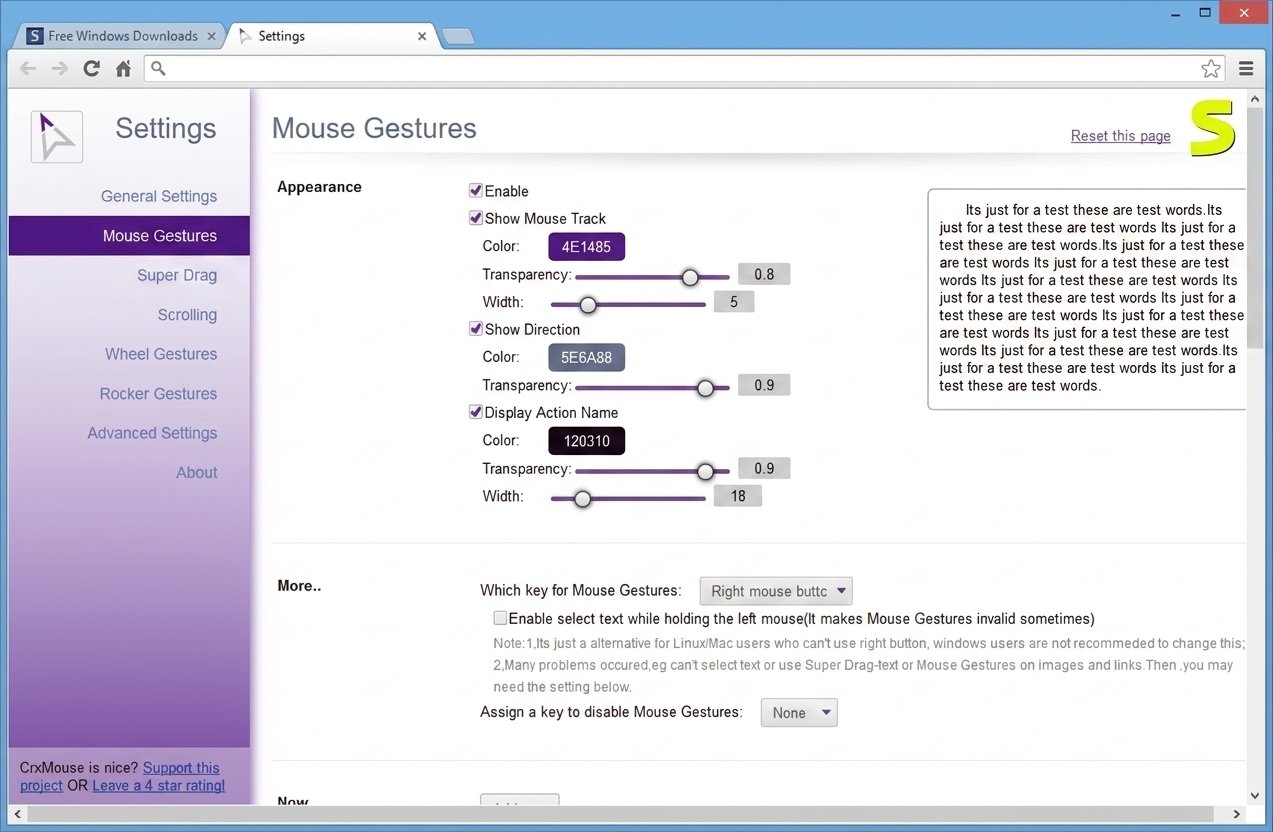This screenshot has width=1273, height=832.
Task: Click the mouse track Transparency slider
Action: click(x=652, y=276)
